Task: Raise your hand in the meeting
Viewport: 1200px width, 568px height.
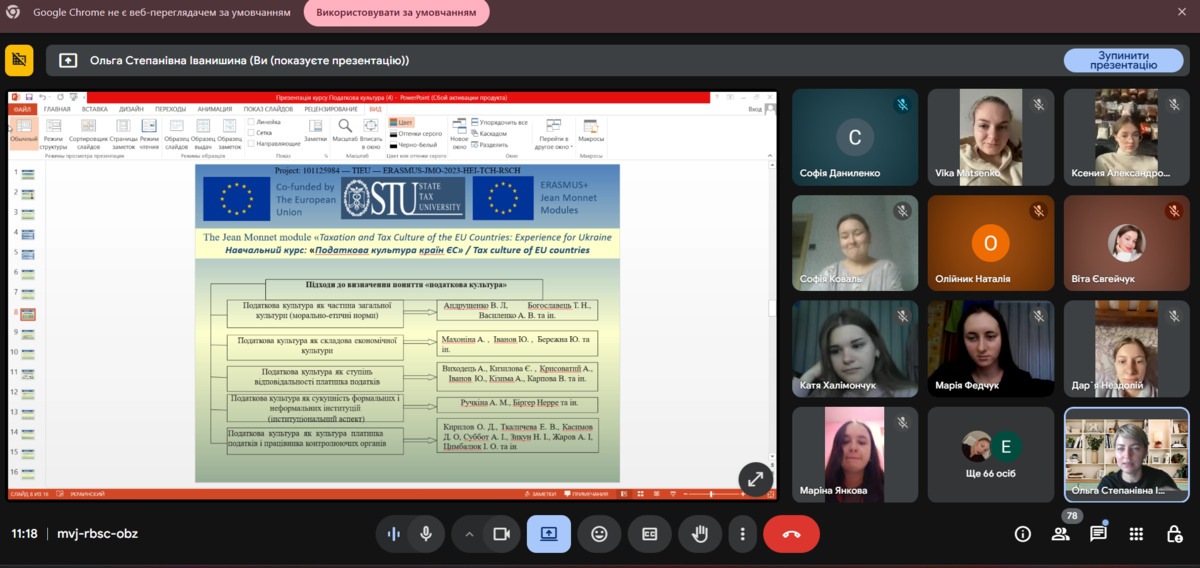Action: coord(699,534)
